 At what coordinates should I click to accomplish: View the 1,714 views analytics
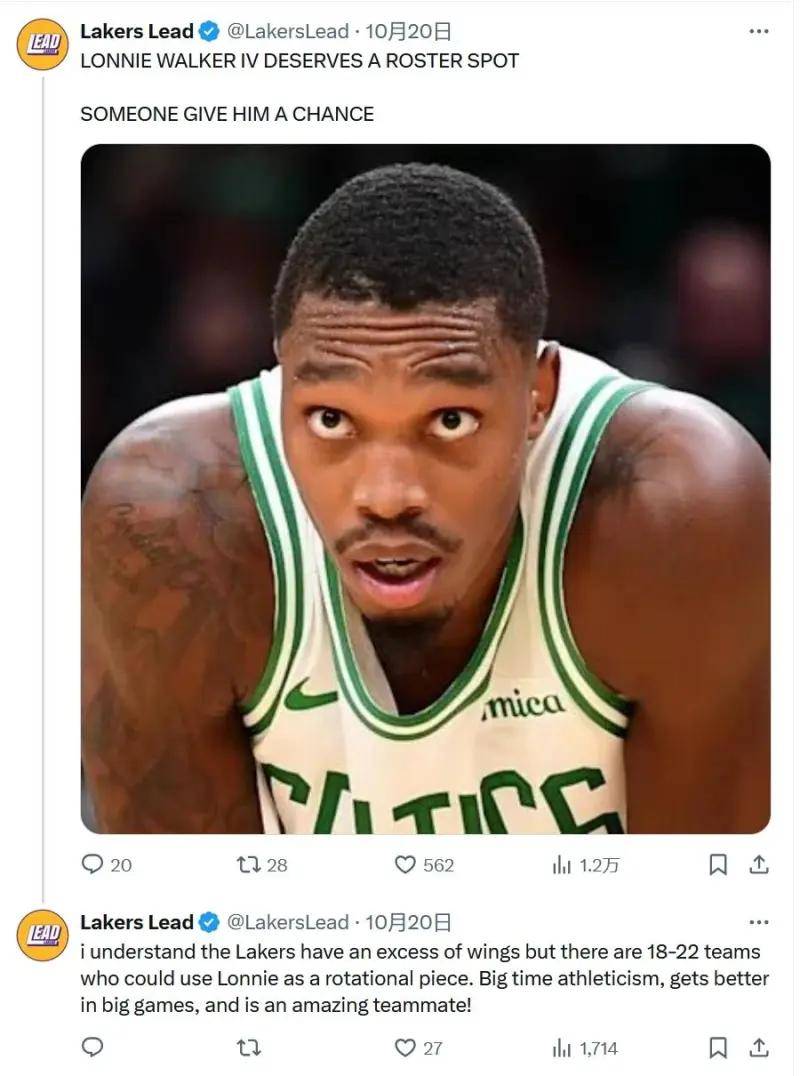(x=562, y=1048)
